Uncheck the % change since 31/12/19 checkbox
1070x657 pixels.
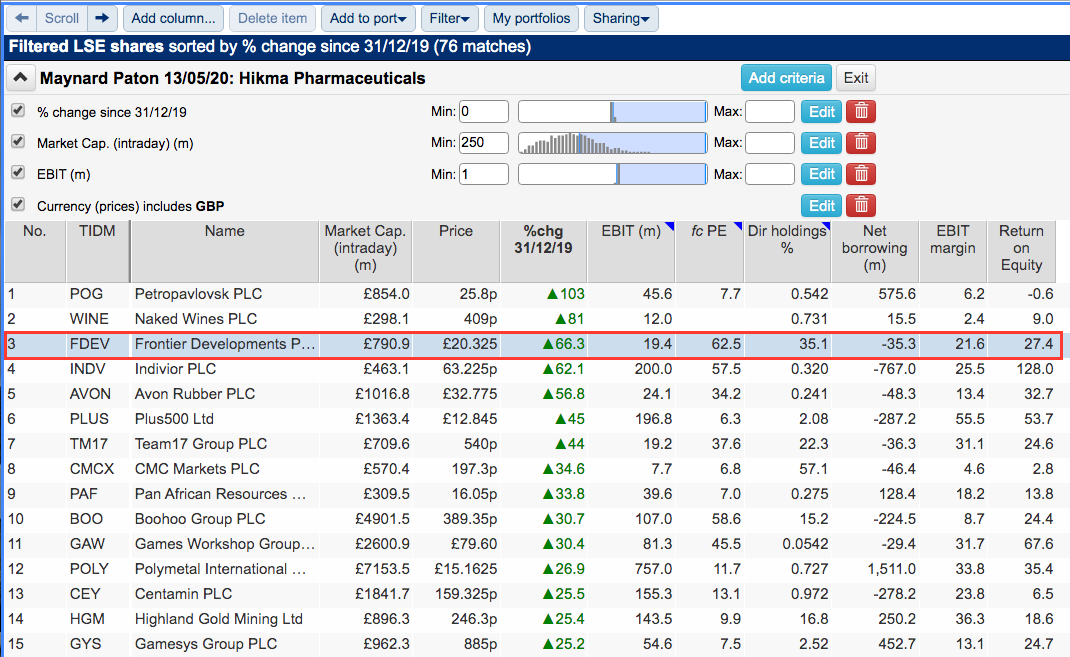click(x=18, y=111)
